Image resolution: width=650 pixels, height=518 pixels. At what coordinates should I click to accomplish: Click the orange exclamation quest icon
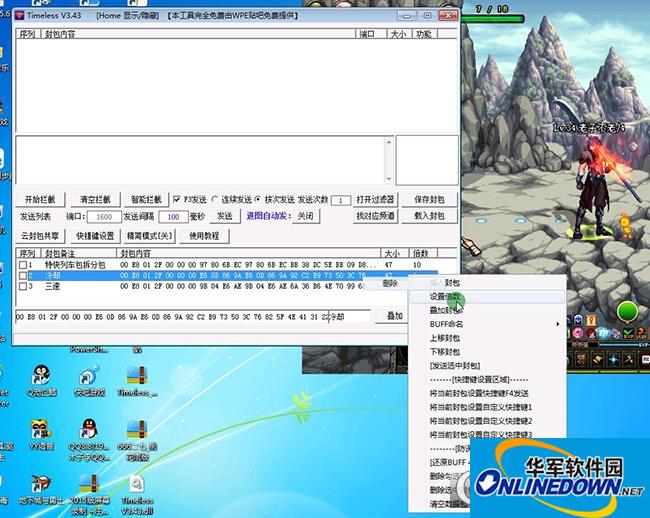coord(592,320)
